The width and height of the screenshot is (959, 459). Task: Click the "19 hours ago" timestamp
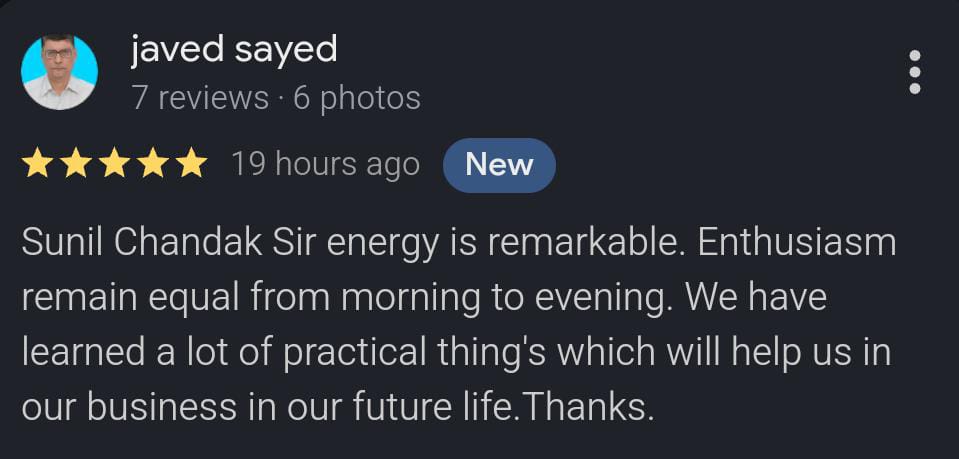pos(325,164)
